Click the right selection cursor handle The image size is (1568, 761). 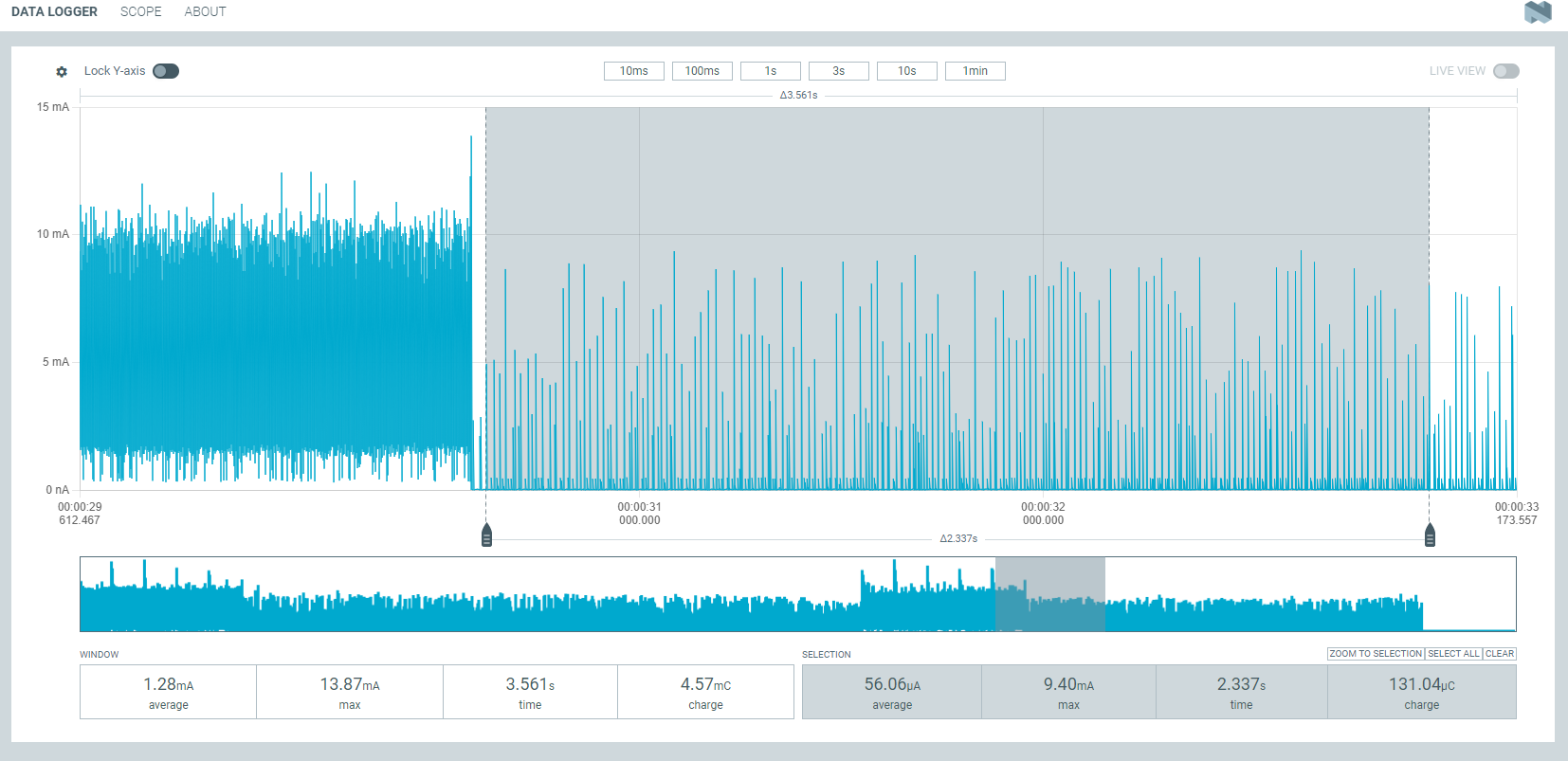[1430, 535]
